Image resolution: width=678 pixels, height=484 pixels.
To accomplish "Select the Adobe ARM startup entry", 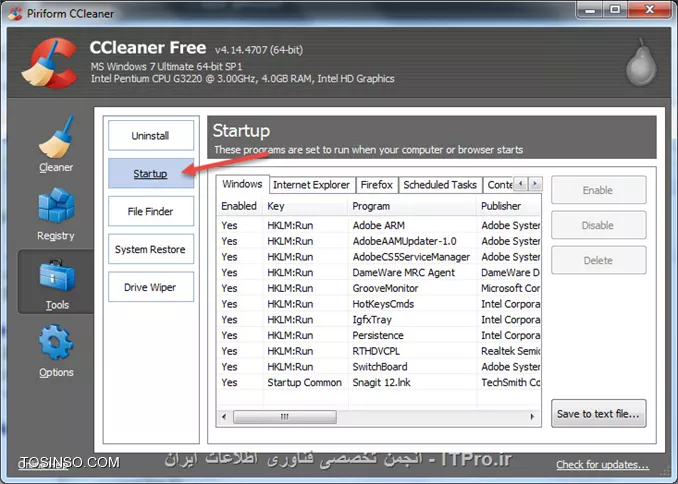I will tap(379, 225).
